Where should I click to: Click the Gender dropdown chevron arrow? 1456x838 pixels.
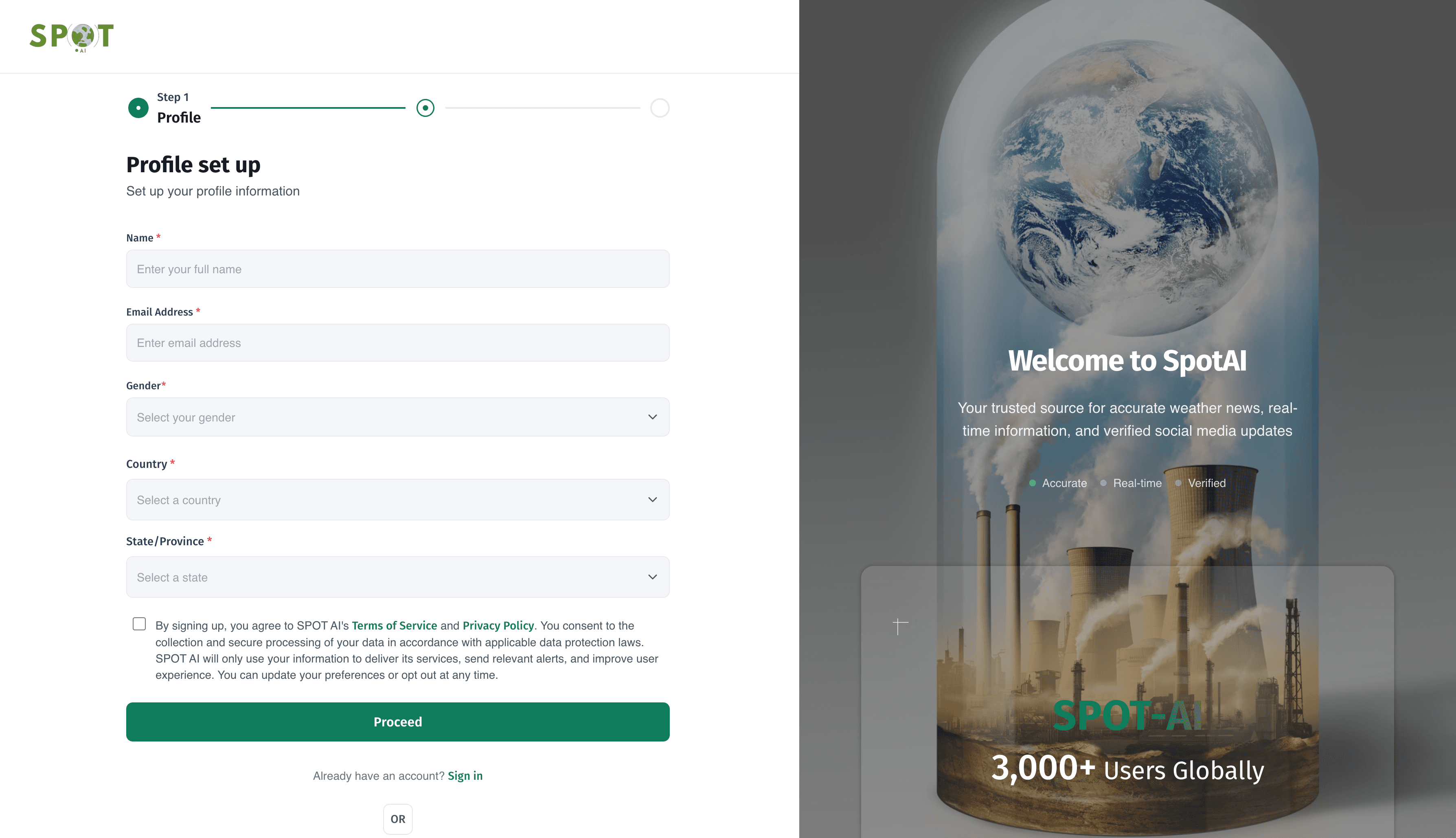tap(652, 417)
